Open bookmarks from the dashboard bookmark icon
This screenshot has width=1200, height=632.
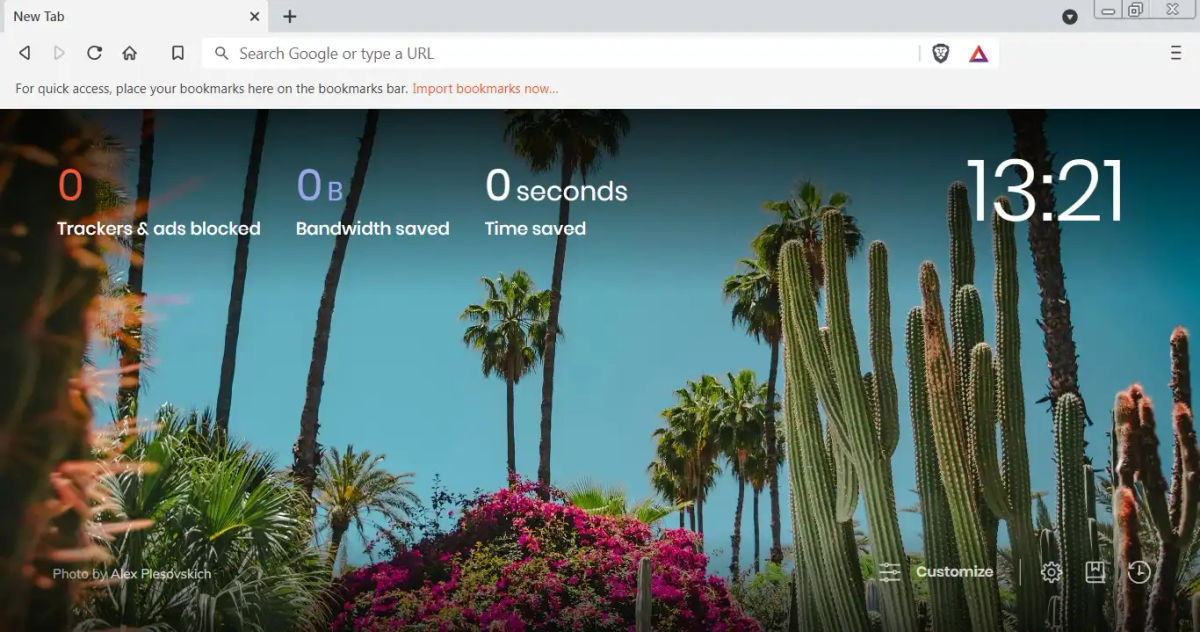(x=1095, y=572)
